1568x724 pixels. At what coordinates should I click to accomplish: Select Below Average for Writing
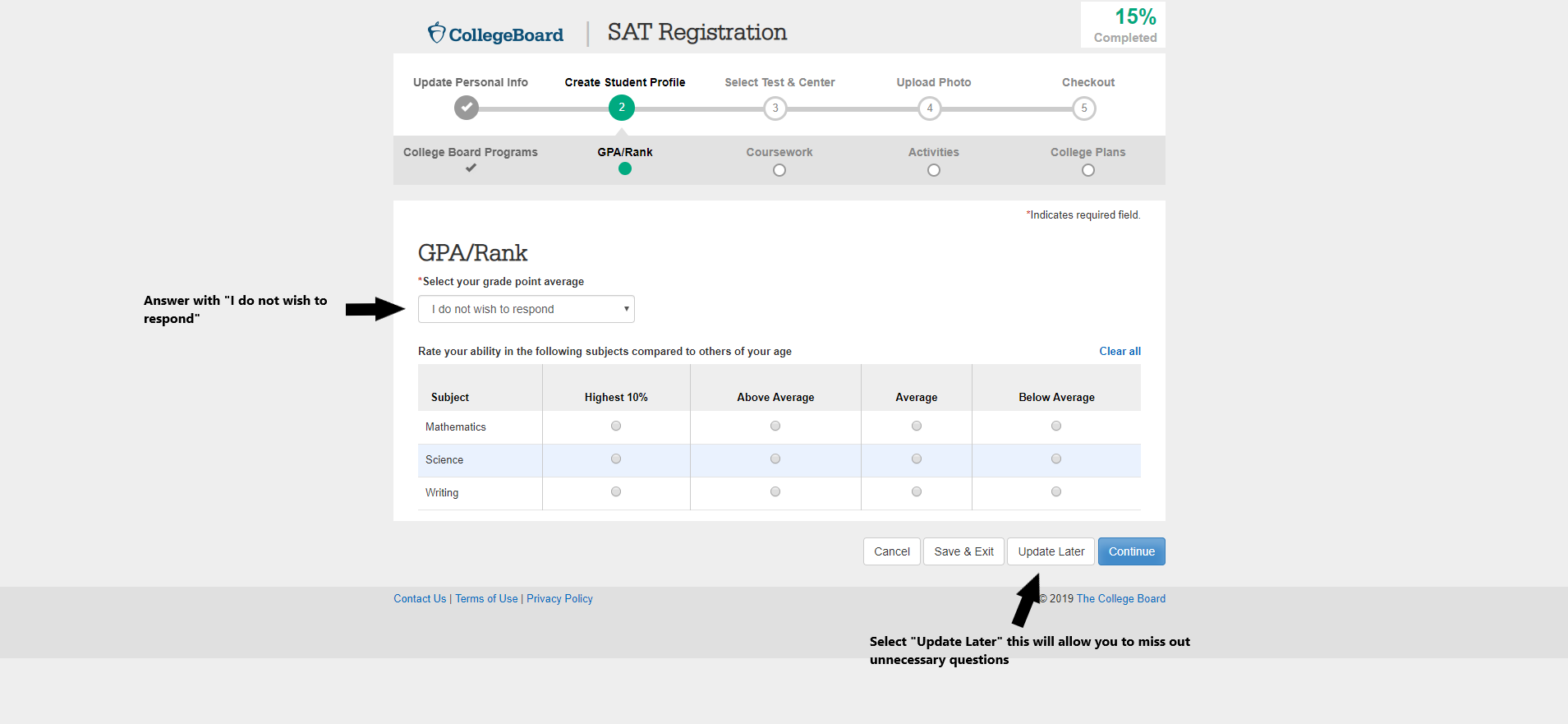(x=1056, y=491)
